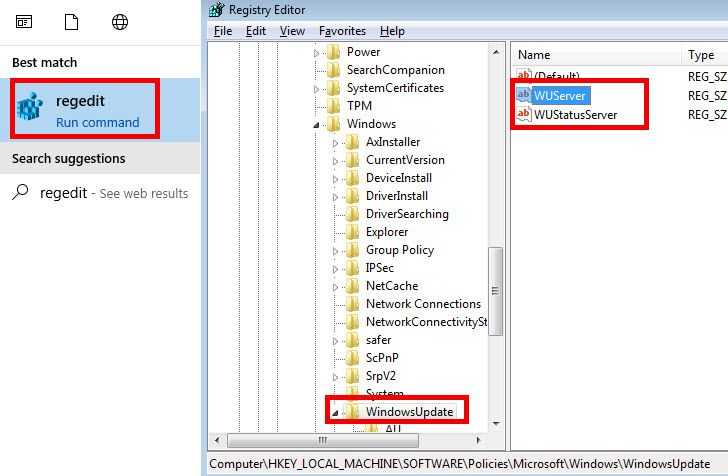Select the Apps filter icon in search
Image resolution: width=728 pixels, height=476 pixels.
(24, 22)
